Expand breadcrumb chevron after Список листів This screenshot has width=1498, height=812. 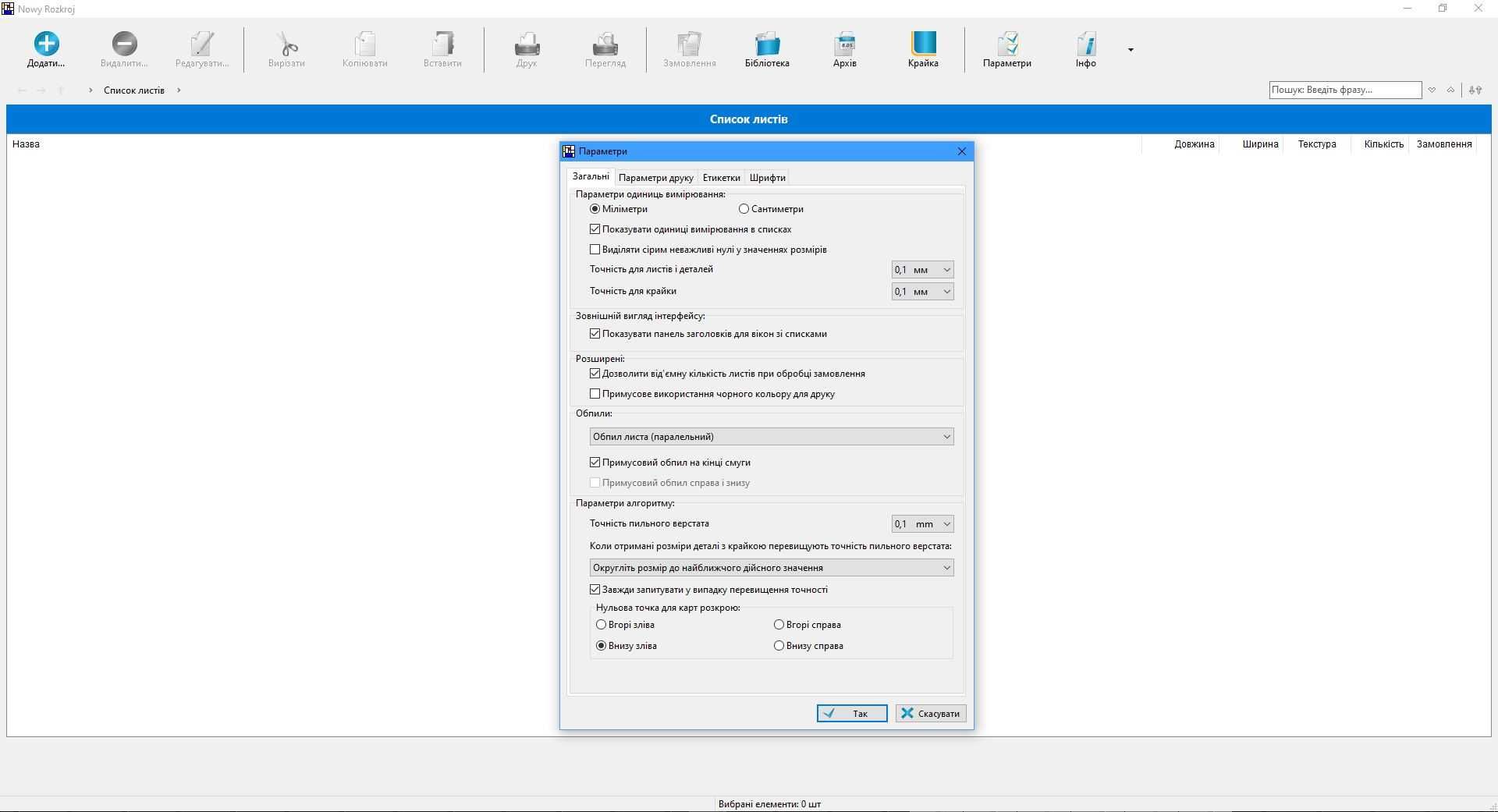(x=179, y=90)
